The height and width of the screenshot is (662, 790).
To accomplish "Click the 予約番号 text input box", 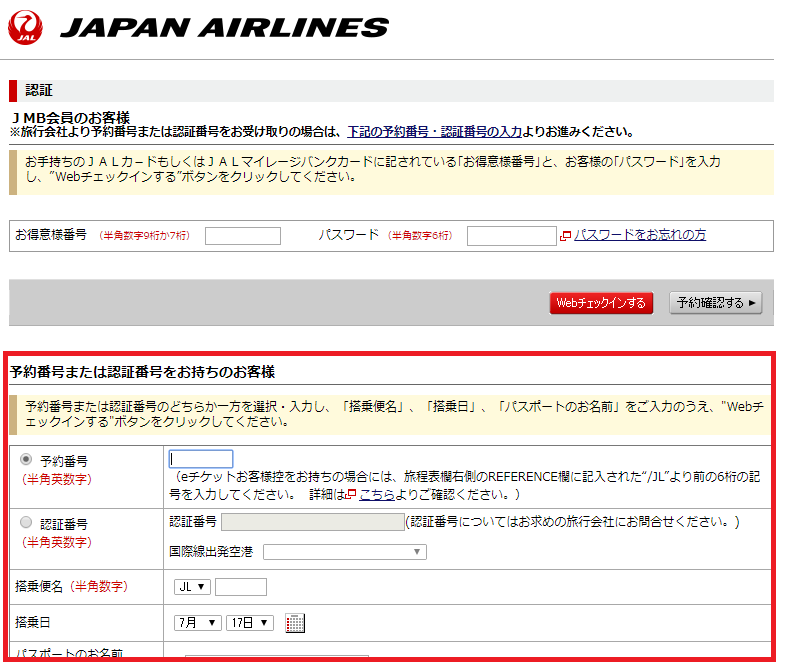I will (x=201, y=459).
